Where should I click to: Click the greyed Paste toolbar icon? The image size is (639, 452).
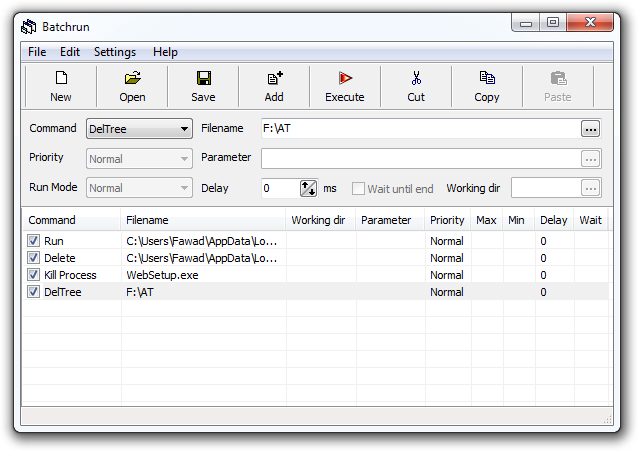(x=558, y=77)
